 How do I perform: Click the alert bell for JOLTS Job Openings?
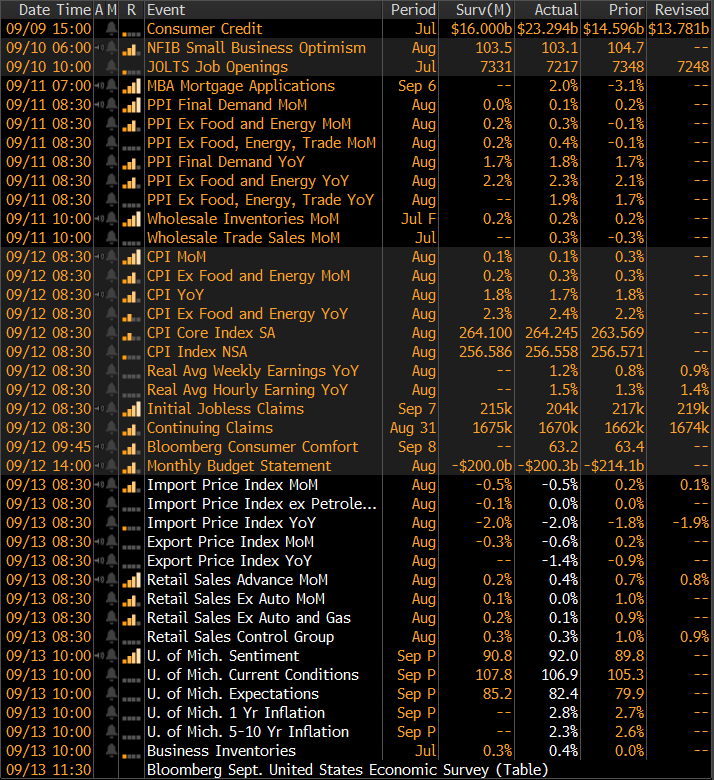112,67
